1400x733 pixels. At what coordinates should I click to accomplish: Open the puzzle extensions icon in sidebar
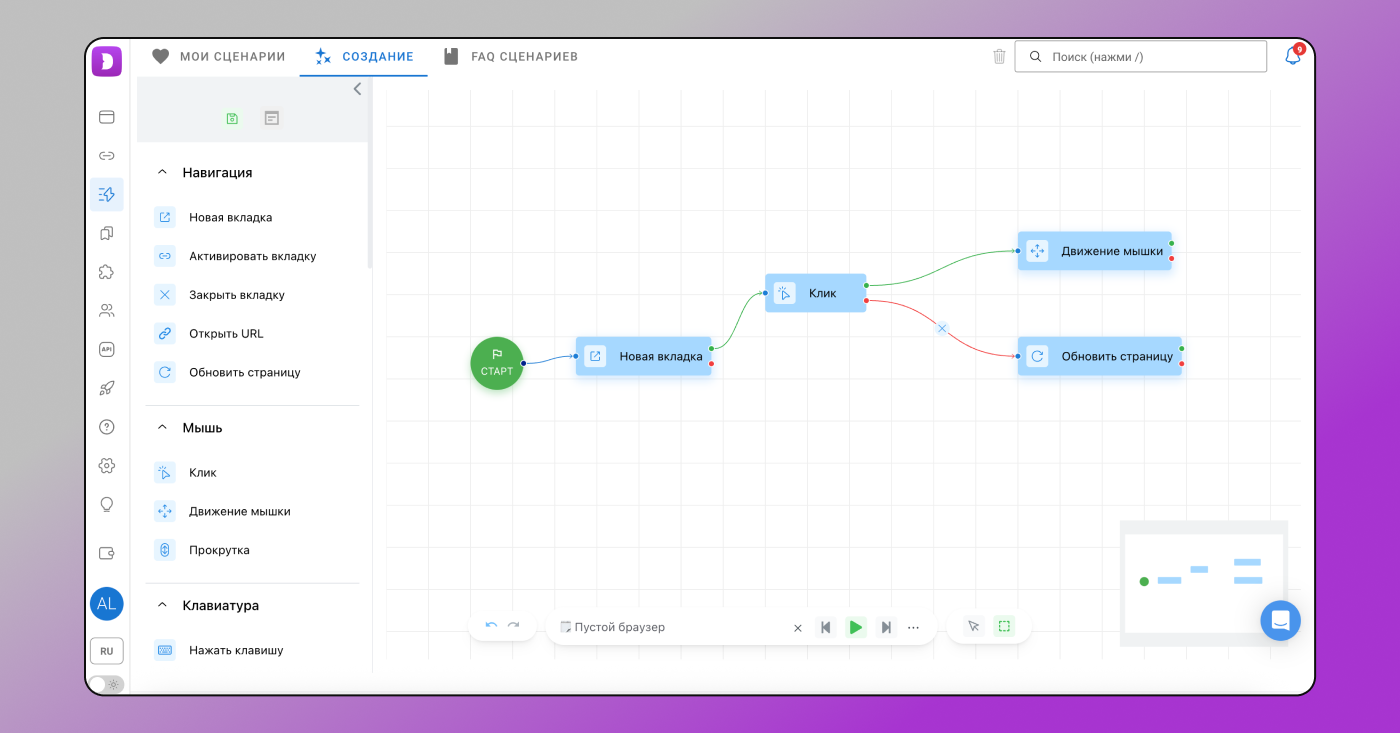[x=107, y=272]
